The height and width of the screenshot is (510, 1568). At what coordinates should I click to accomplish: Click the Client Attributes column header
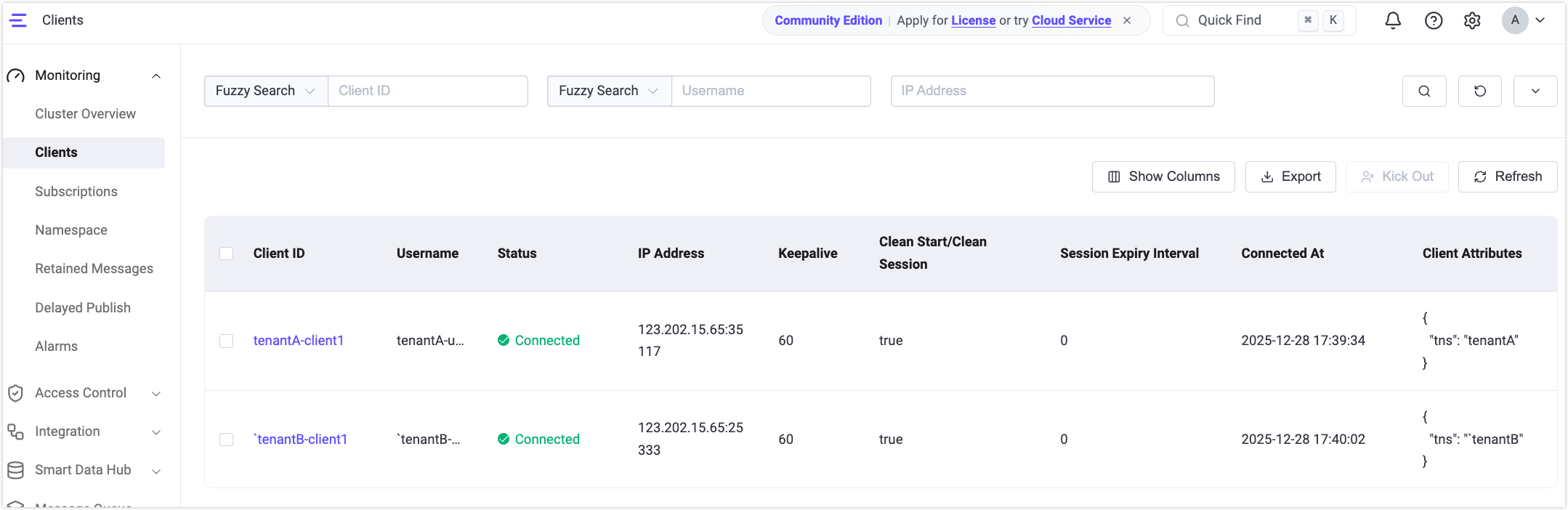(x=1472, y=254)
